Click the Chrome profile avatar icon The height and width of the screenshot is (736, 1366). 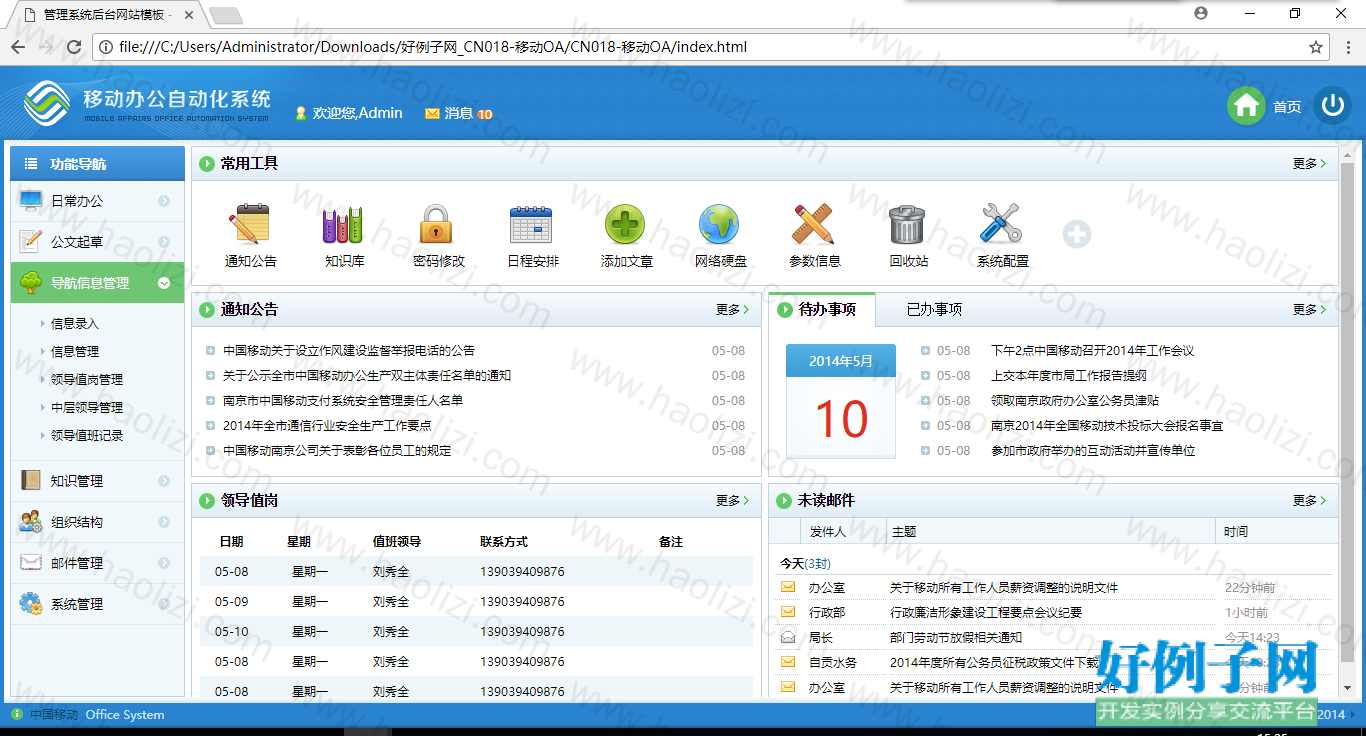click(1201, 13)
